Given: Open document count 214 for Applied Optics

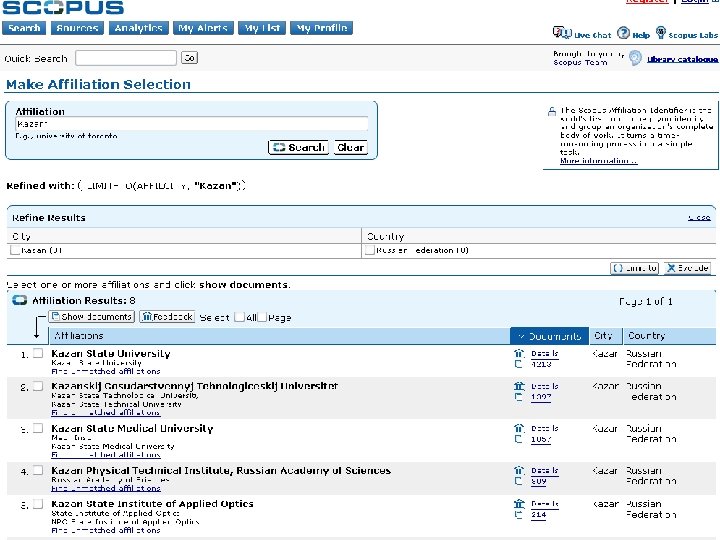Looking at the screenshot, I should [x=539, y=515].
